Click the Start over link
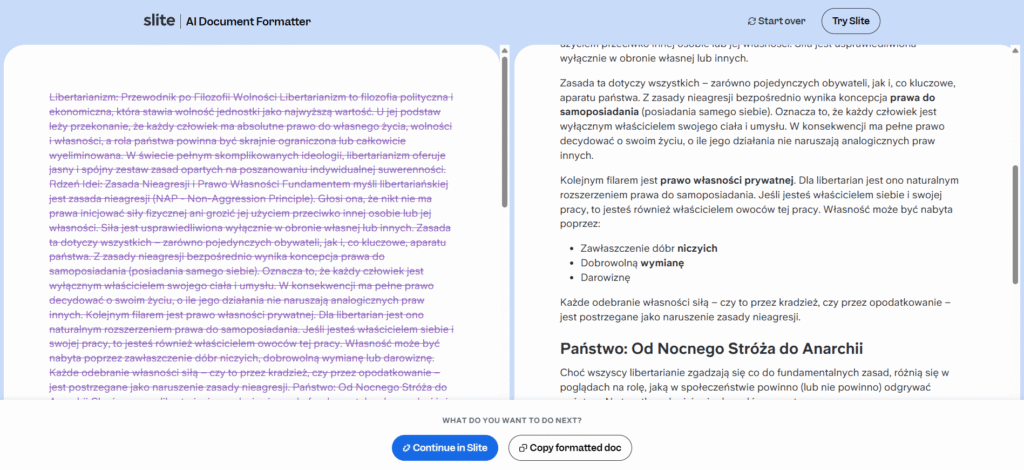Viewport: 1024px width, 470px height. click(776, 21)
